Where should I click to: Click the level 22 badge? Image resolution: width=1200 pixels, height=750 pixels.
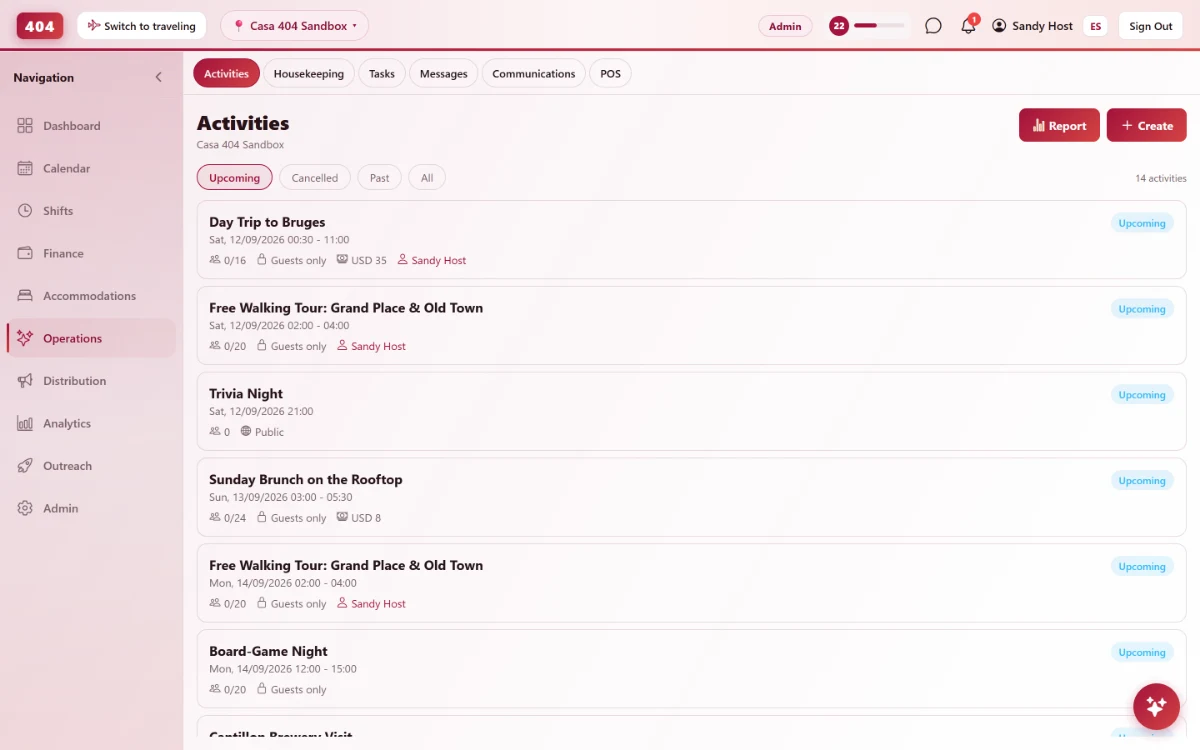tap(839, 26)
